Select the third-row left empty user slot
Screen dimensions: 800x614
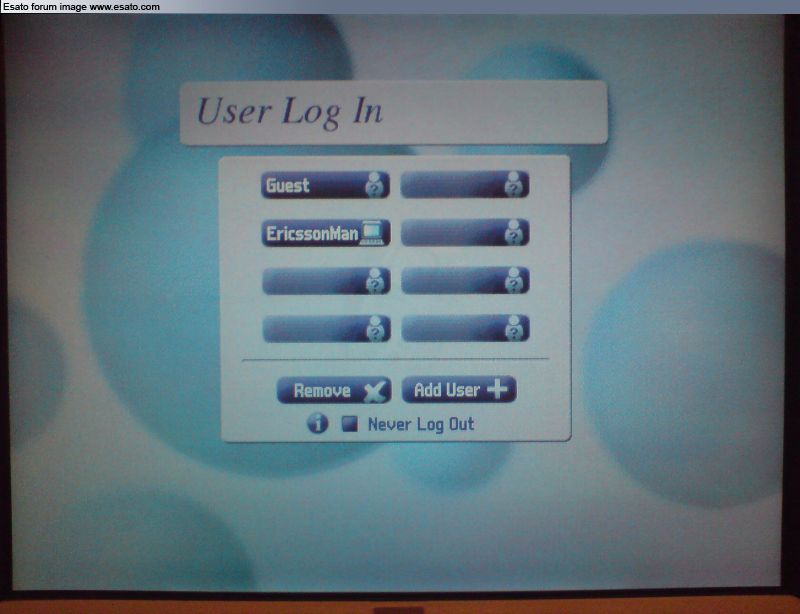[326, 281]
